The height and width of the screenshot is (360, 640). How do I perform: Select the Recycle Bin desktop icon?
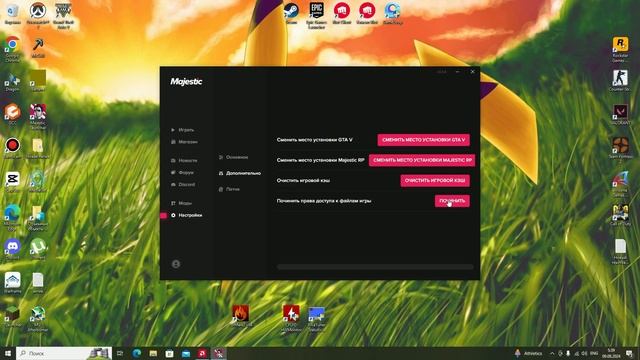coord(12,13)
